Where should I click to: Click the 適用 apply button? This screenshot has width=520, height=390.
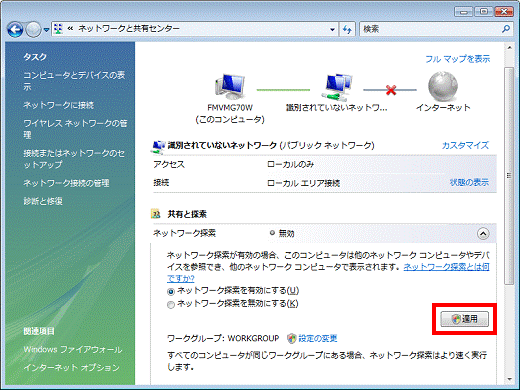(x=465, y=319)
